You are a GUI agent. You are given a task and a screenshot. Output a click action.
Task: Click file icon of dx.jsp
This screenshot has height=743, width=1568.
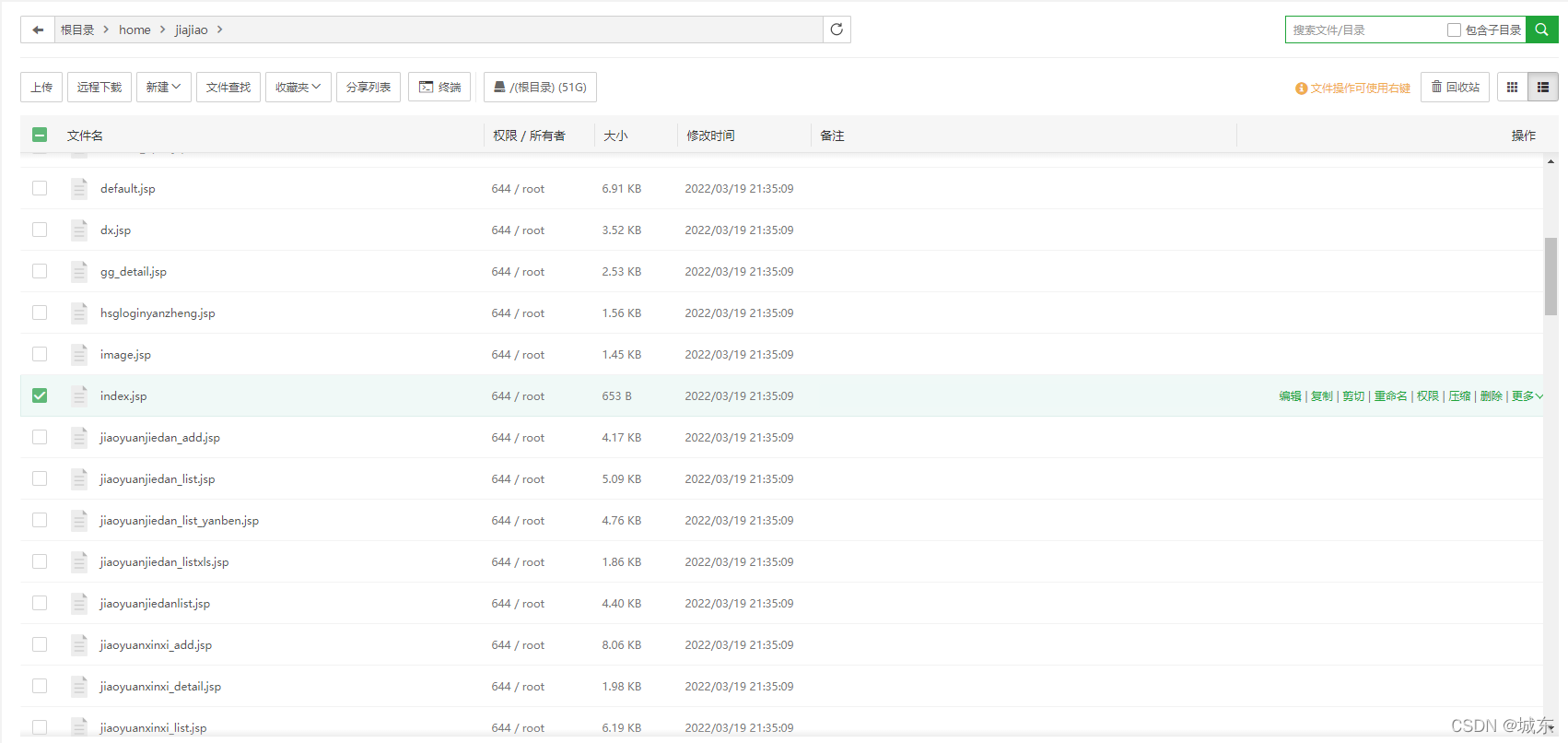[x=79, y=230]
